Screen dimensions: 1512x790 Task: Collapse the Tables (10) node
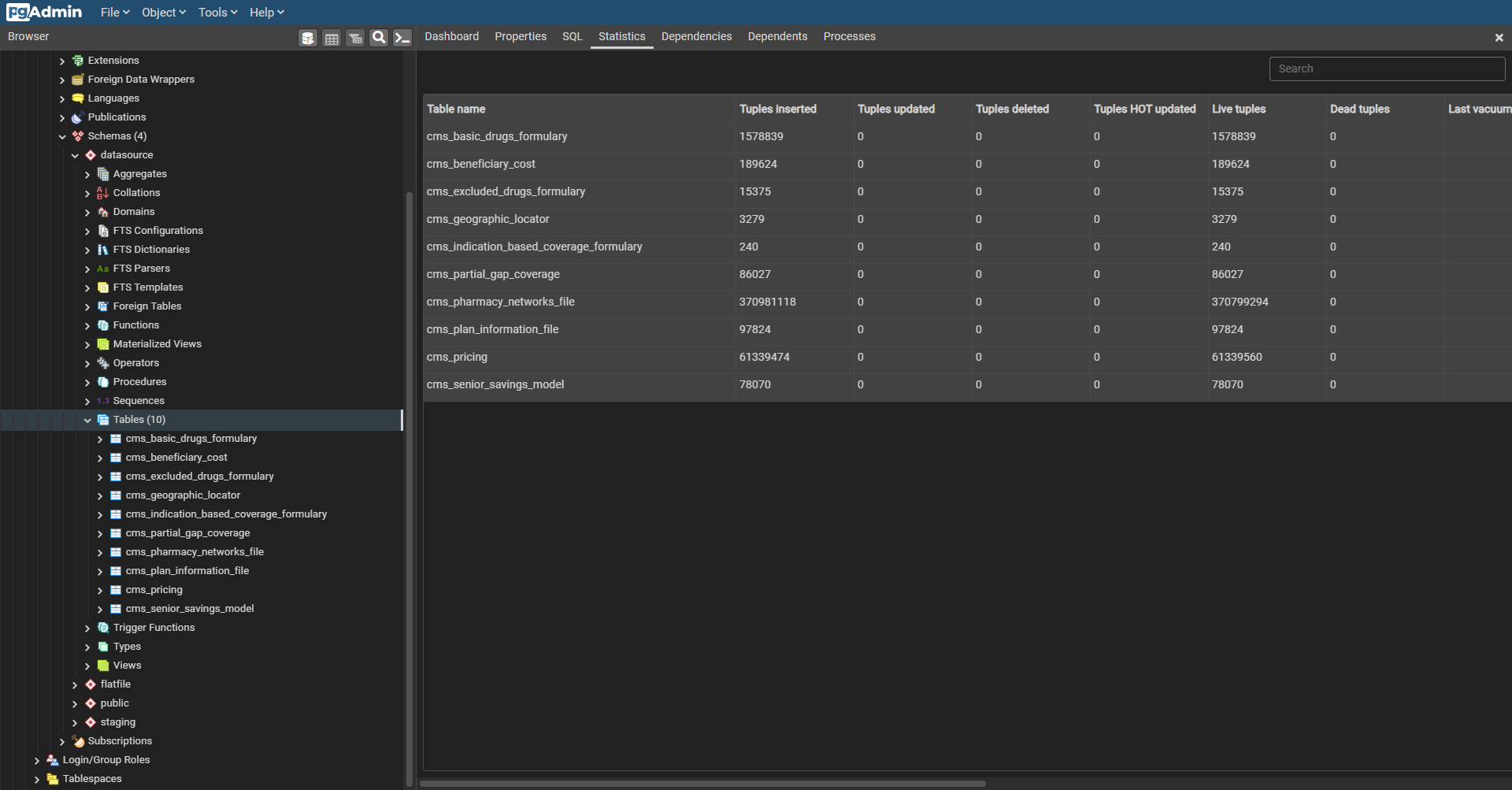87,420
